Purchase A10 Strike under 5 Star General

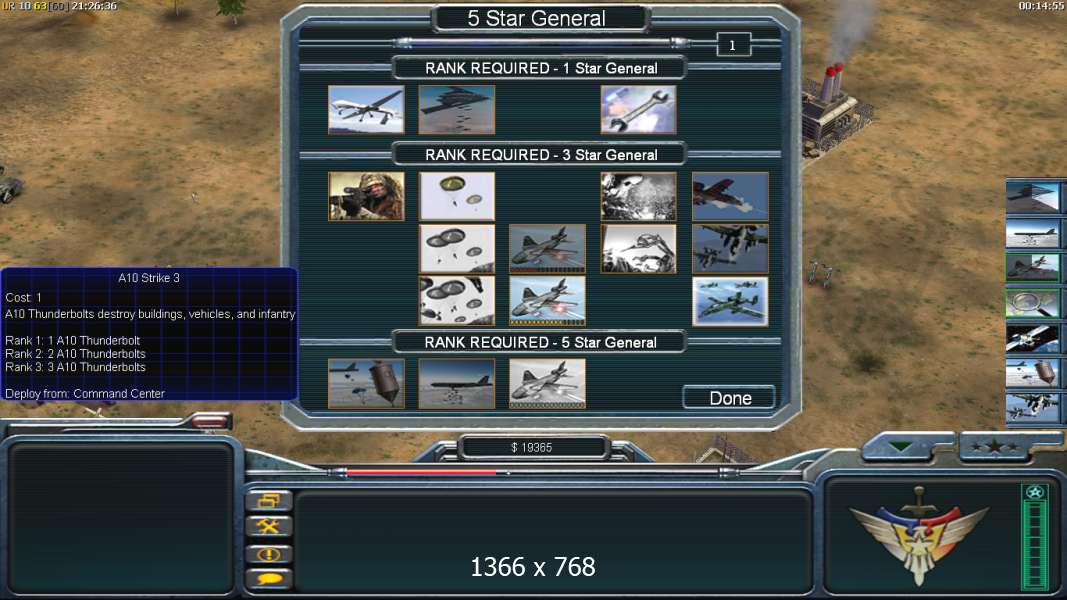tap(547, 384)
